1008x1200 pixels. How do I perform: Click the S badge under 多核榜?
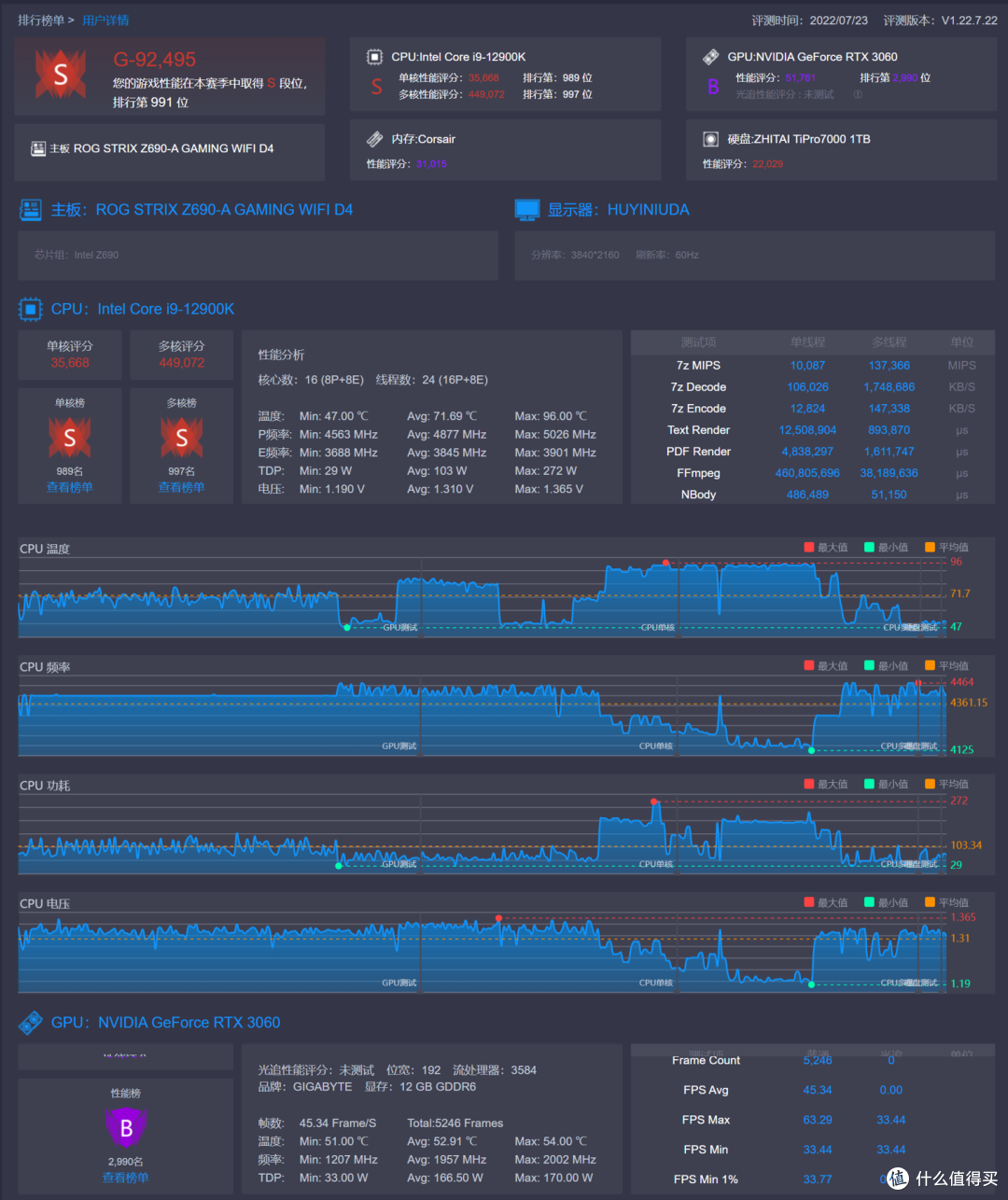pyautogui.click(x=182, y=438)
